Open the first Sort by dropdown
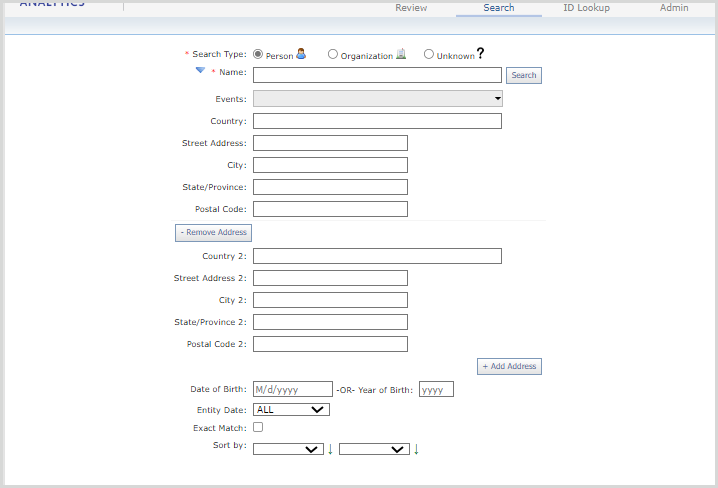This screenshot has height=488, width=718. click(x=288, y=450)
